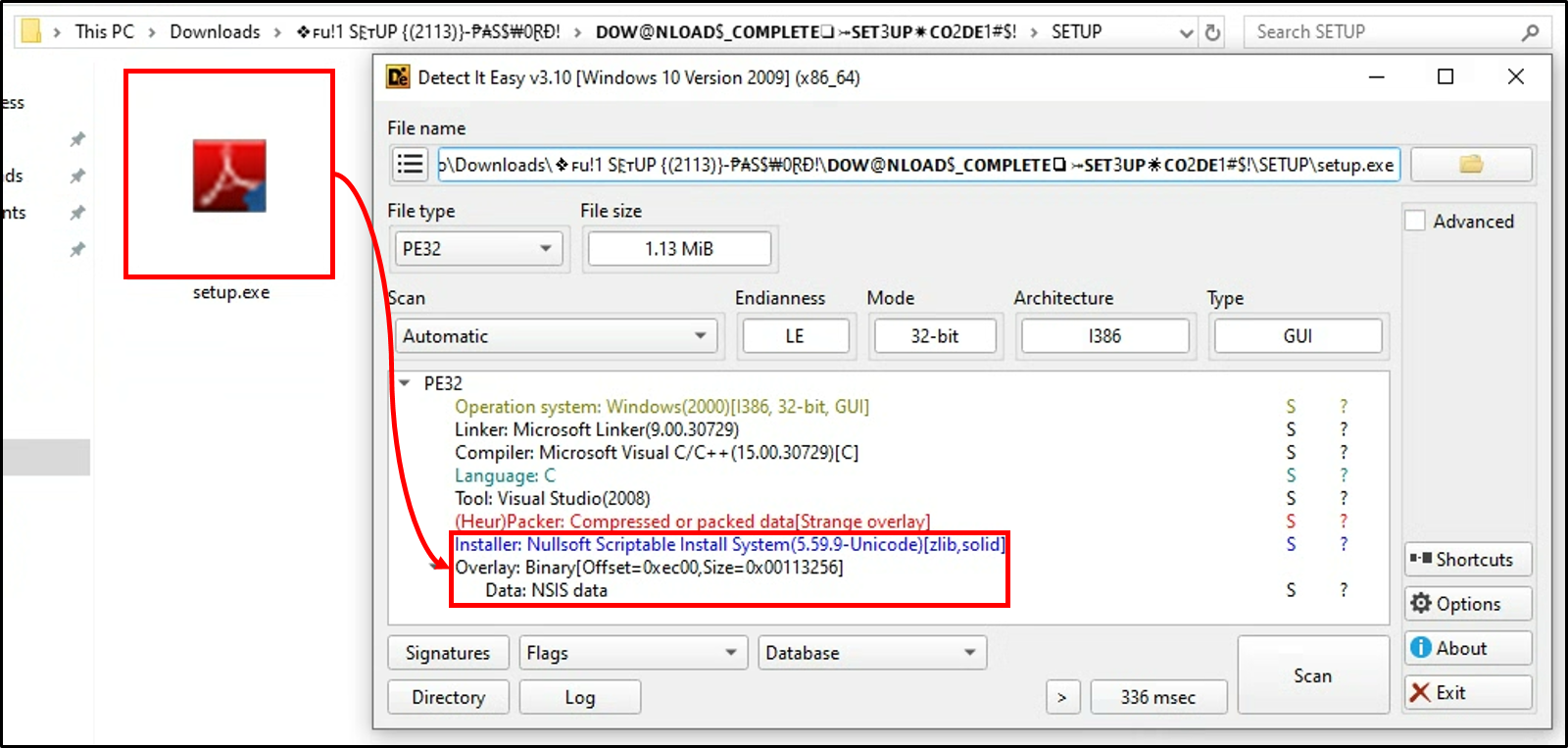
Task: Exit Detect It Easy
Action: (1467, 693)
